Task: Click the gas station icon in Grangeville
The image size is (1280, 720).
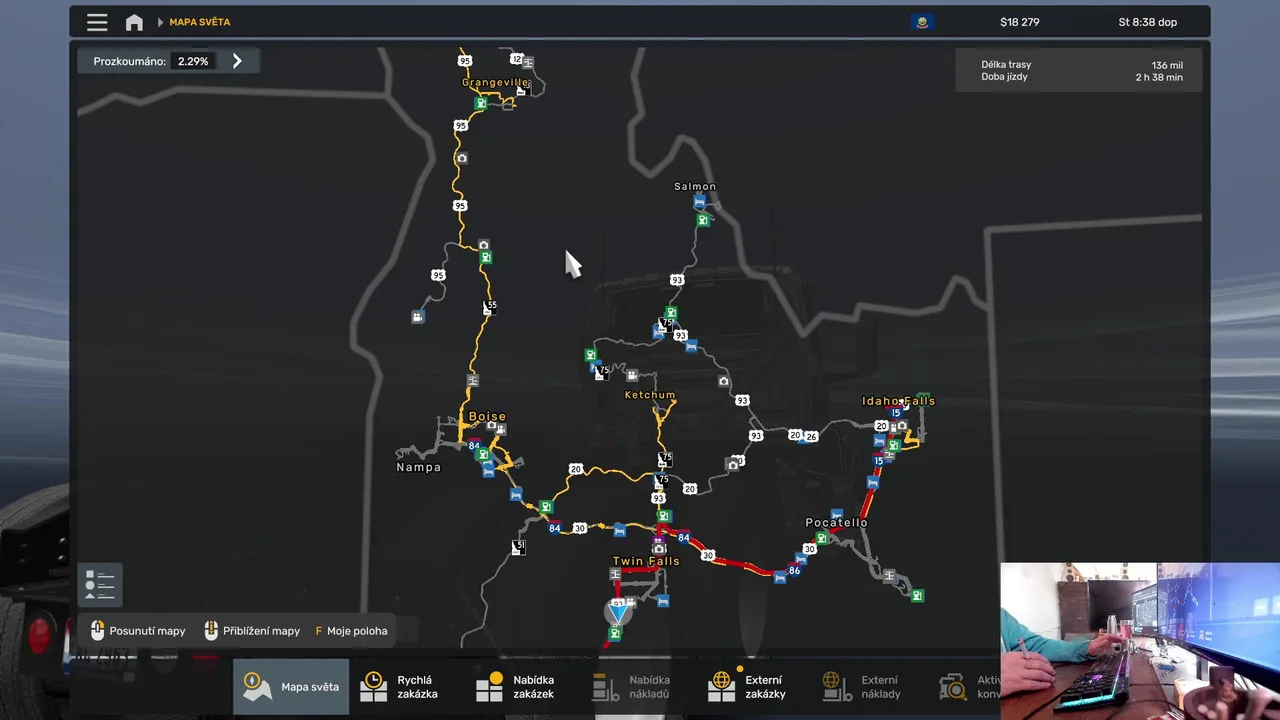Action: point(481,103)
